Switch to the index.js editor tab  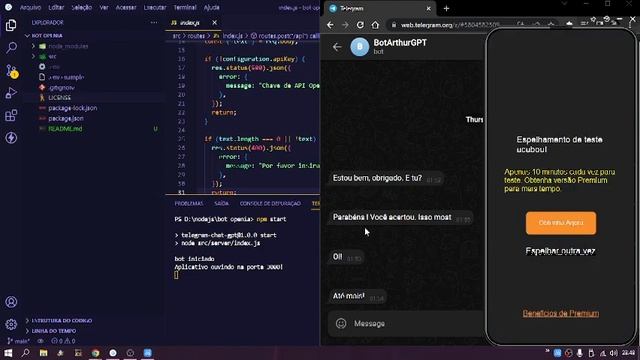(x=190, y=23)
